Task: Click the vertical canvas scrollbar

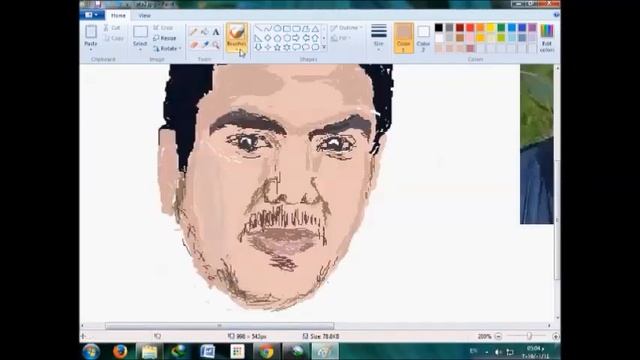Action: pyautogui.click(x=557, y=220)
